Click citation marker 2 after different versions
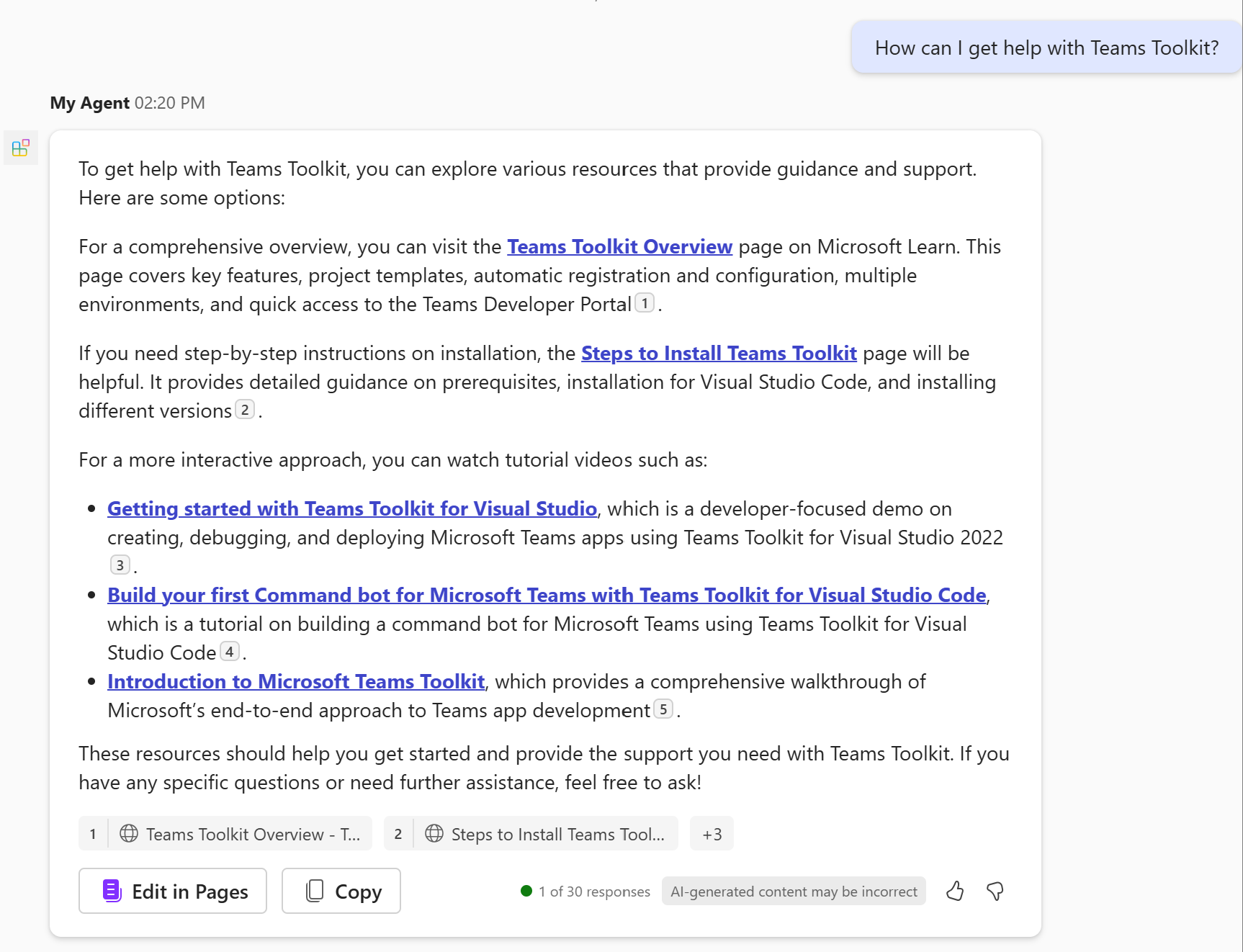Screen dimensions: 1243x952 [x=245, y=410]
